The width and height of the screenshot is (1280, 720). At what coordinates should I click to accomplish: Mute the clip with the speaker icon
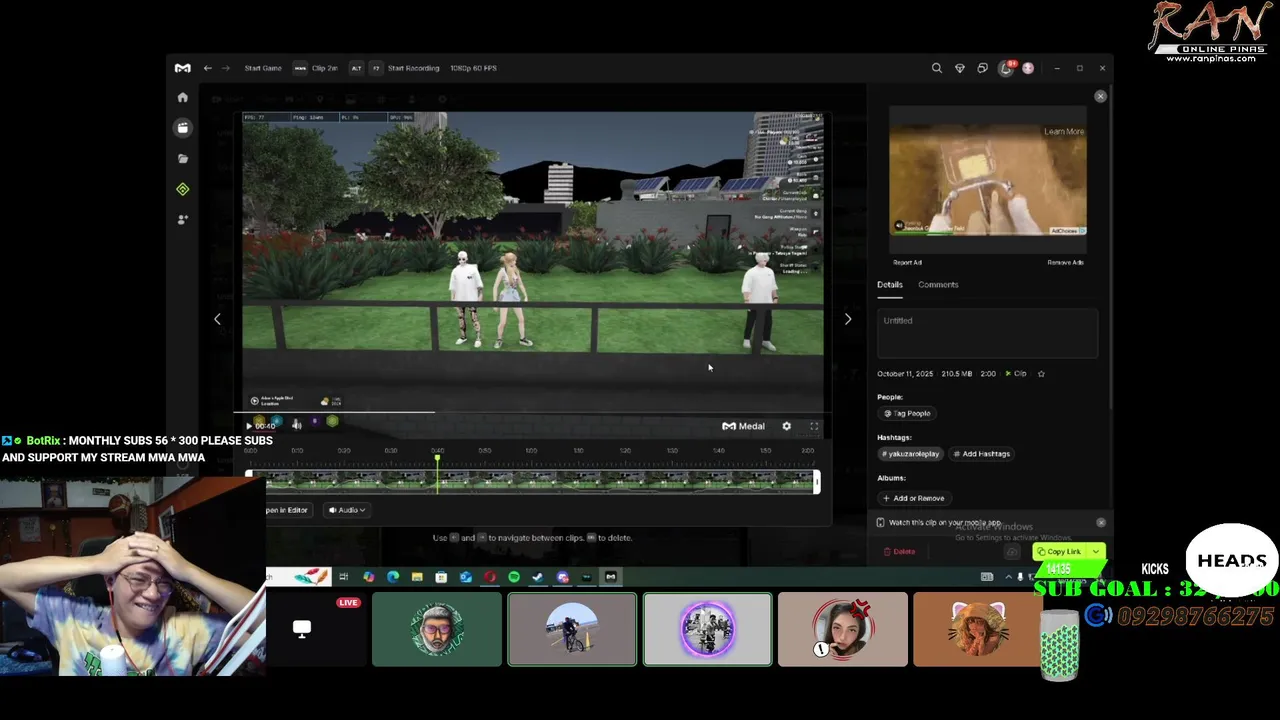(x=297, y=425)
